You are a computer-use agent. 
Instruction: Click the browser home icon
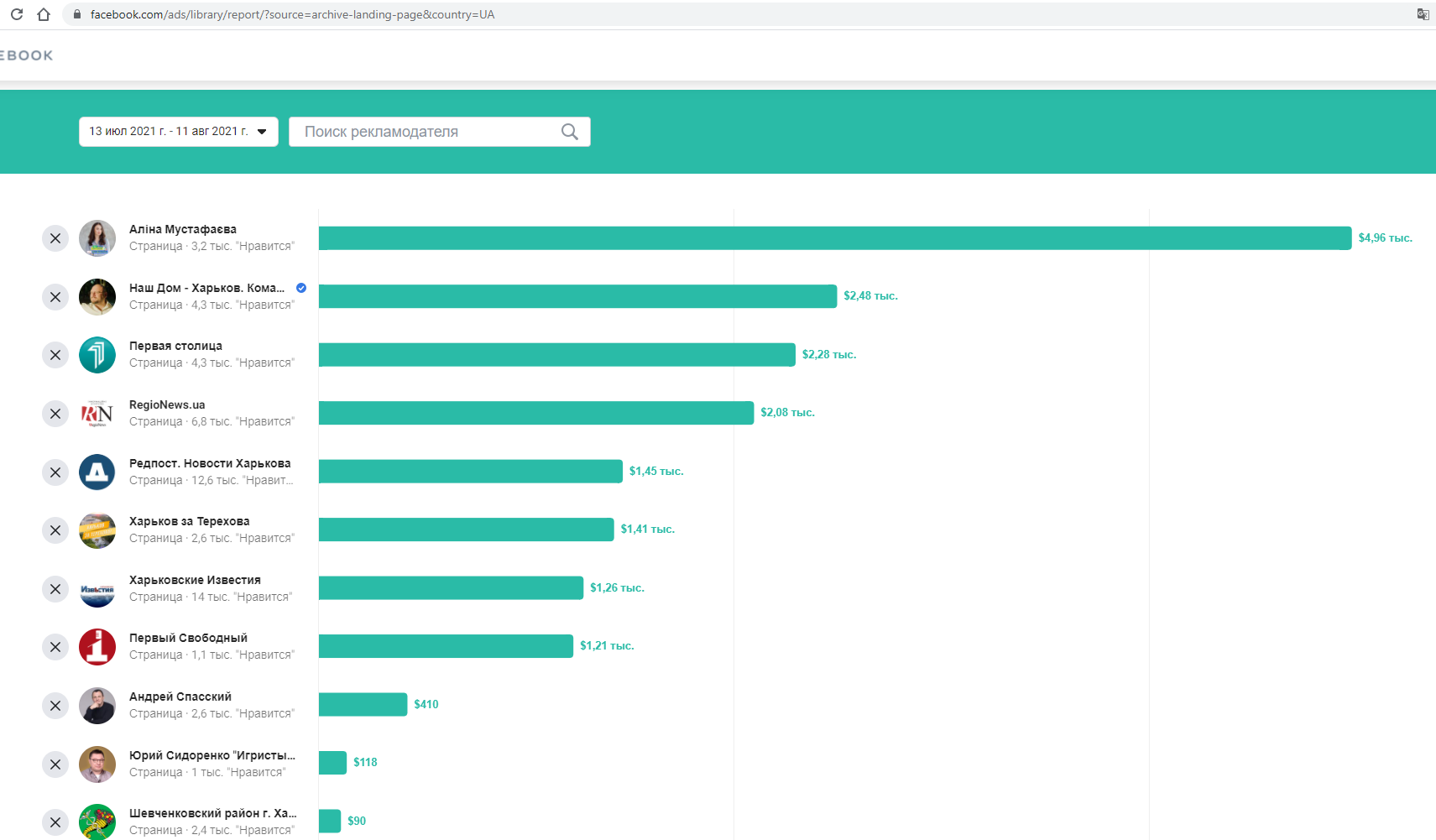tap(44, 14)
